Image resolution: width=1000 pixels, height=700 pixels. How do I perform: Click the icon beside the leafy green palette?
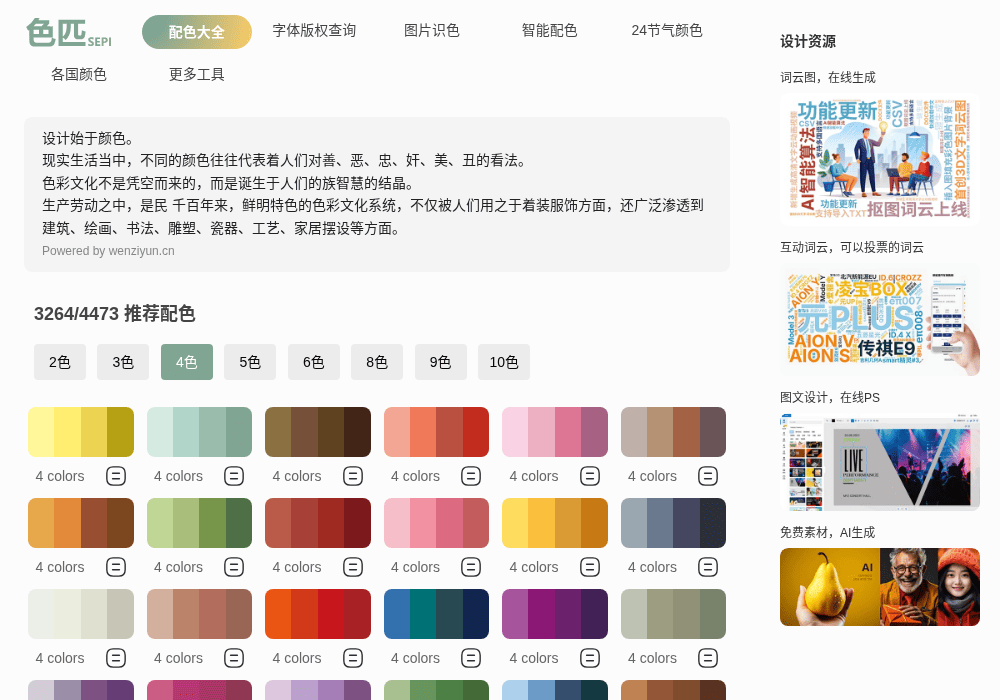pyautogui.click(x=234, y=567)
